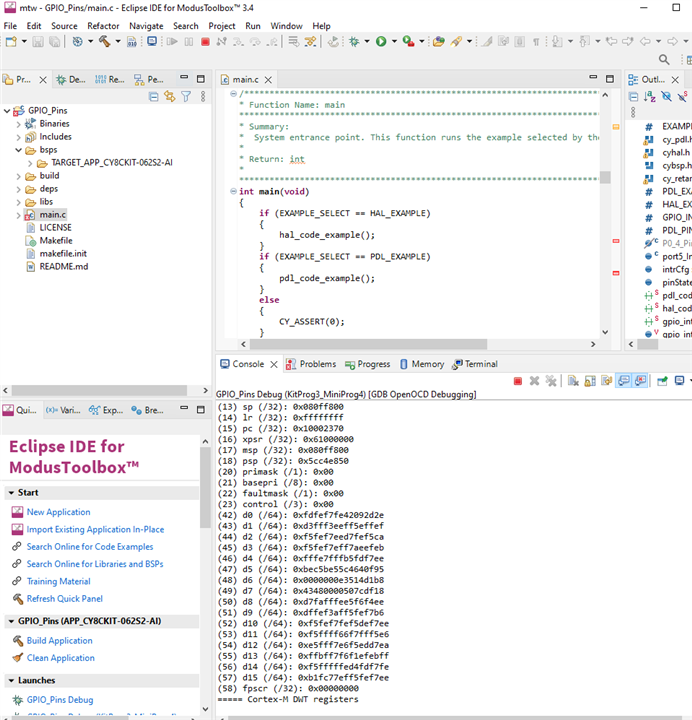Click Search Online for Code Examples link
Screen dimensions: 692x720
click(x=90, y=547)
